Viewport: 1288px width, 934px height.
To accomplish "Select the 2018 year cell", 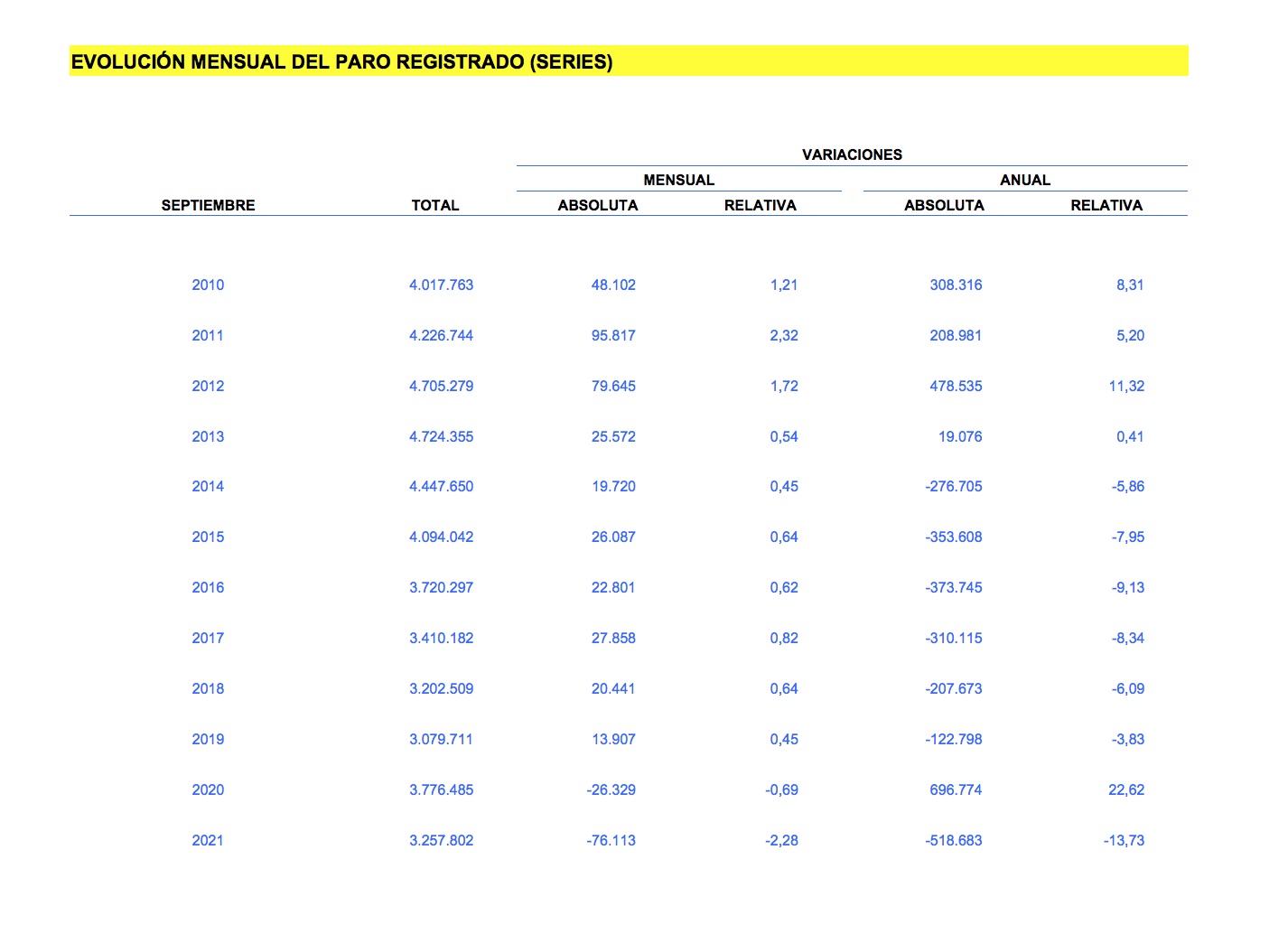I will coord(208,688).
